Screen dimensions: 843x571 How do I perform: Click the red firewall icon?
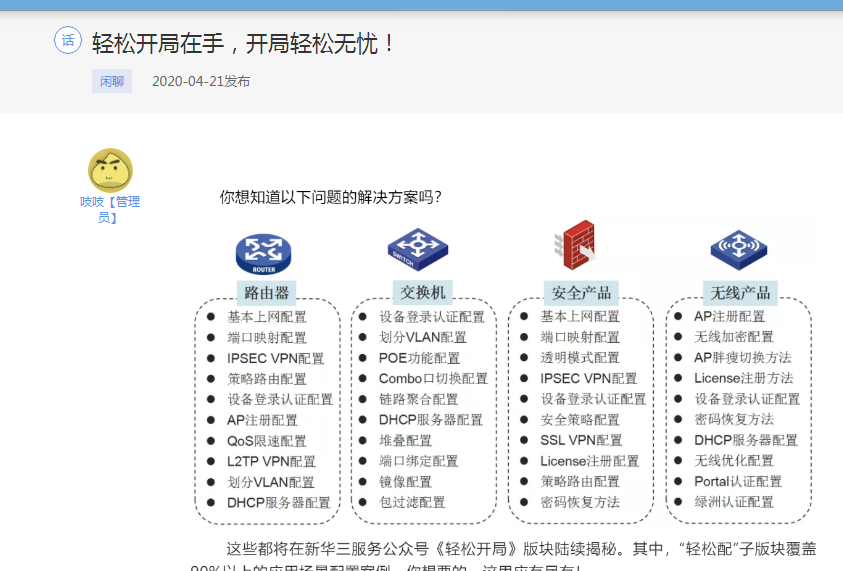click(576, 245)
